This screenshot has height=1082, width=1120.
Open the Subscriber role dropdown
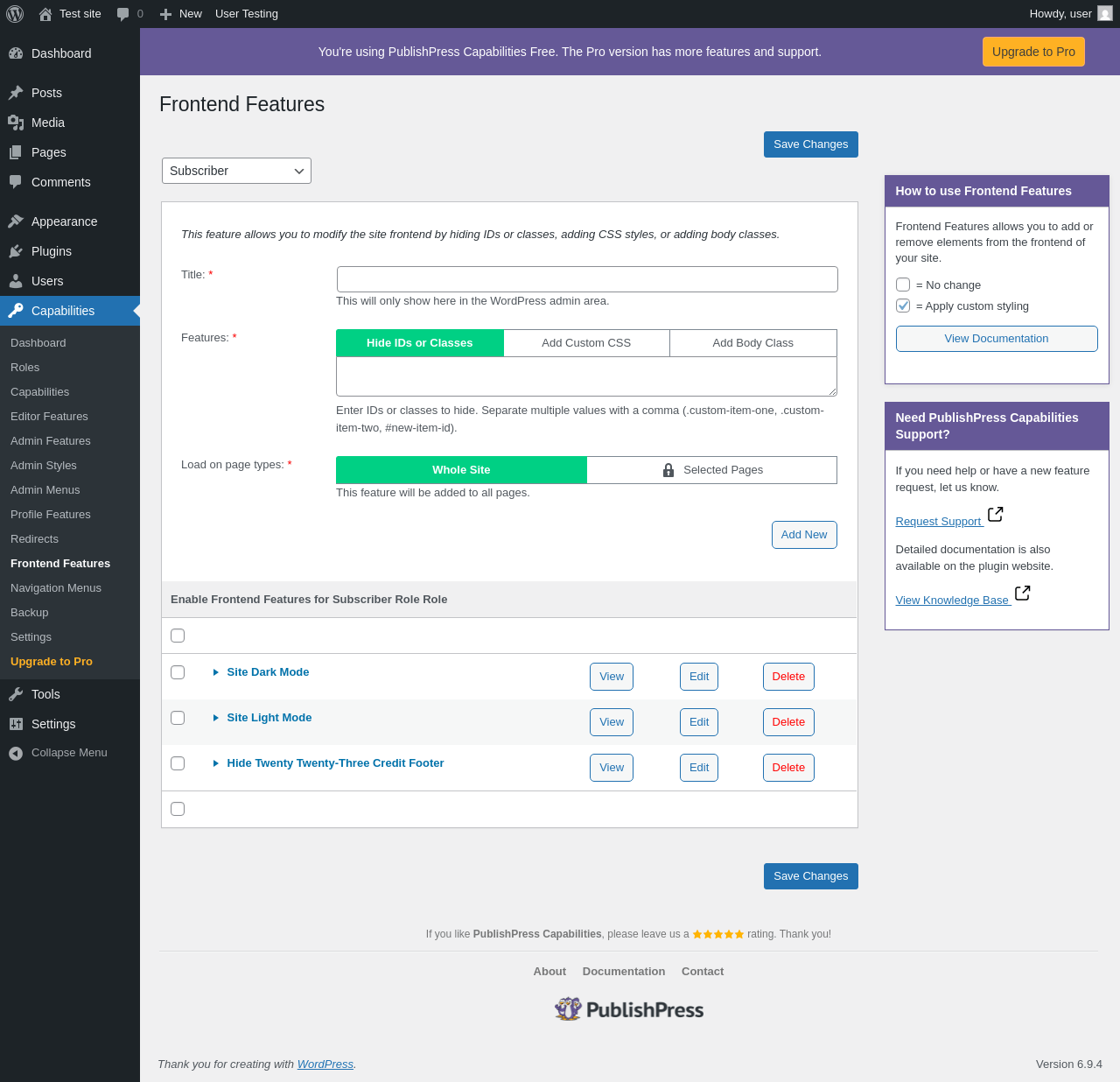[236, 171]
